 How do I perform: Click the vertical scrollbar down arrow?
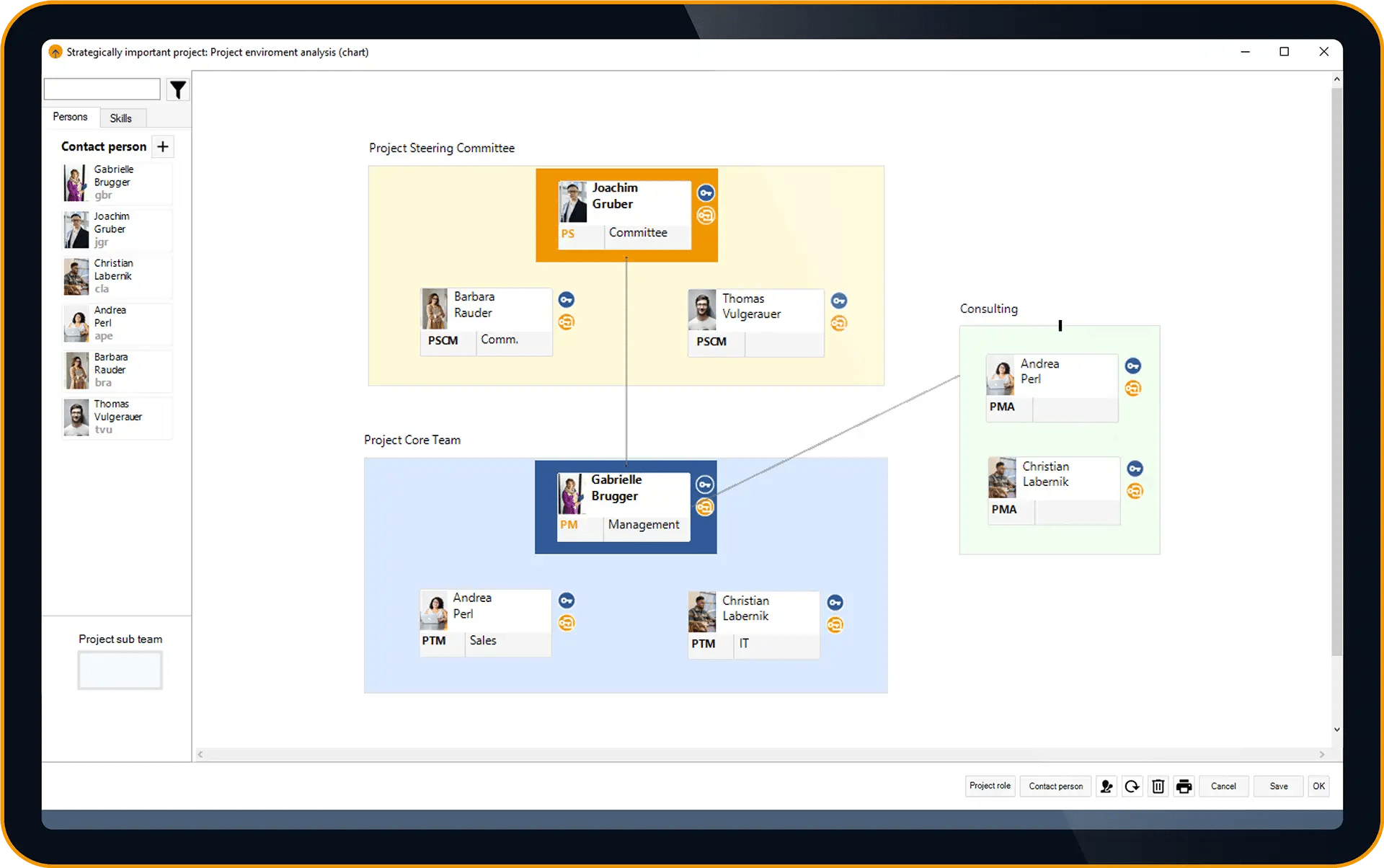click(x=1336, y=730)
